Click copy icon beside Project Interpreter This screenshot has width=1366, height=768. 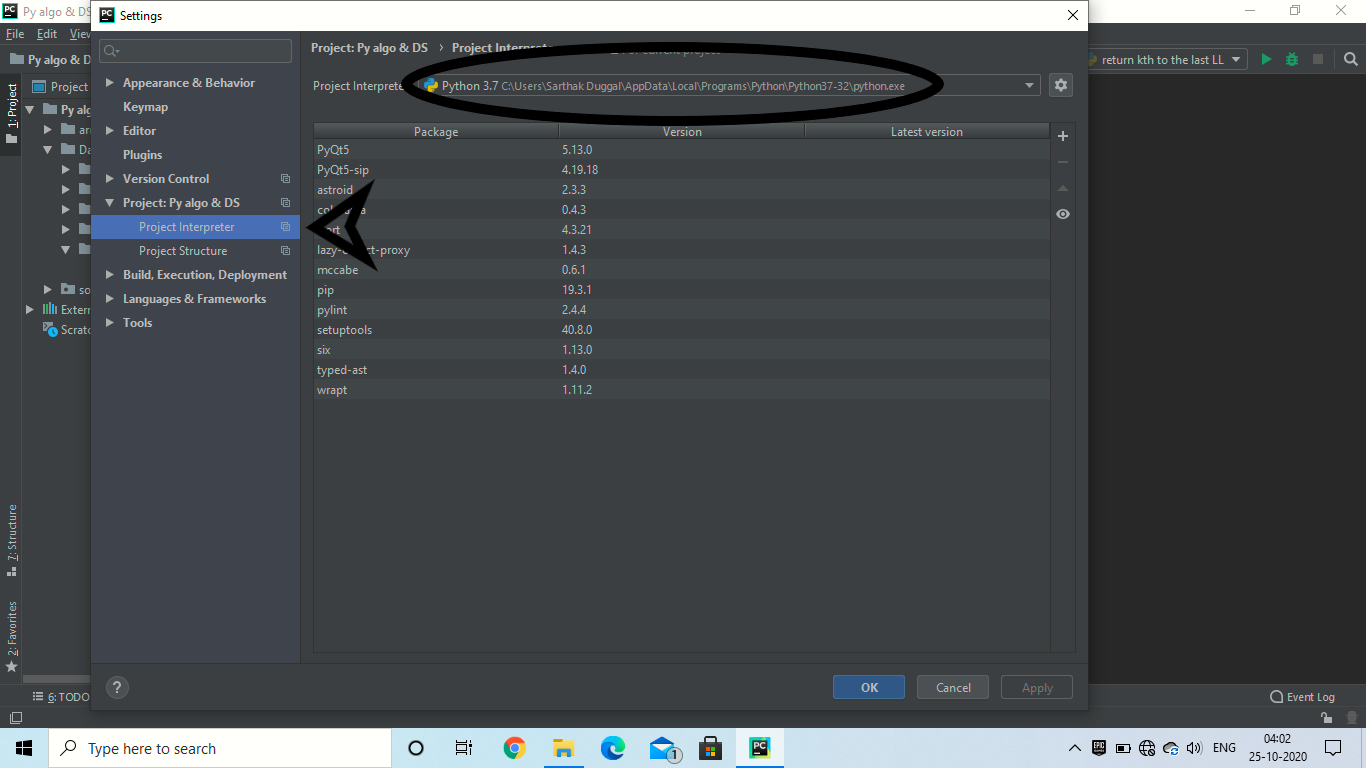point(285,227)
